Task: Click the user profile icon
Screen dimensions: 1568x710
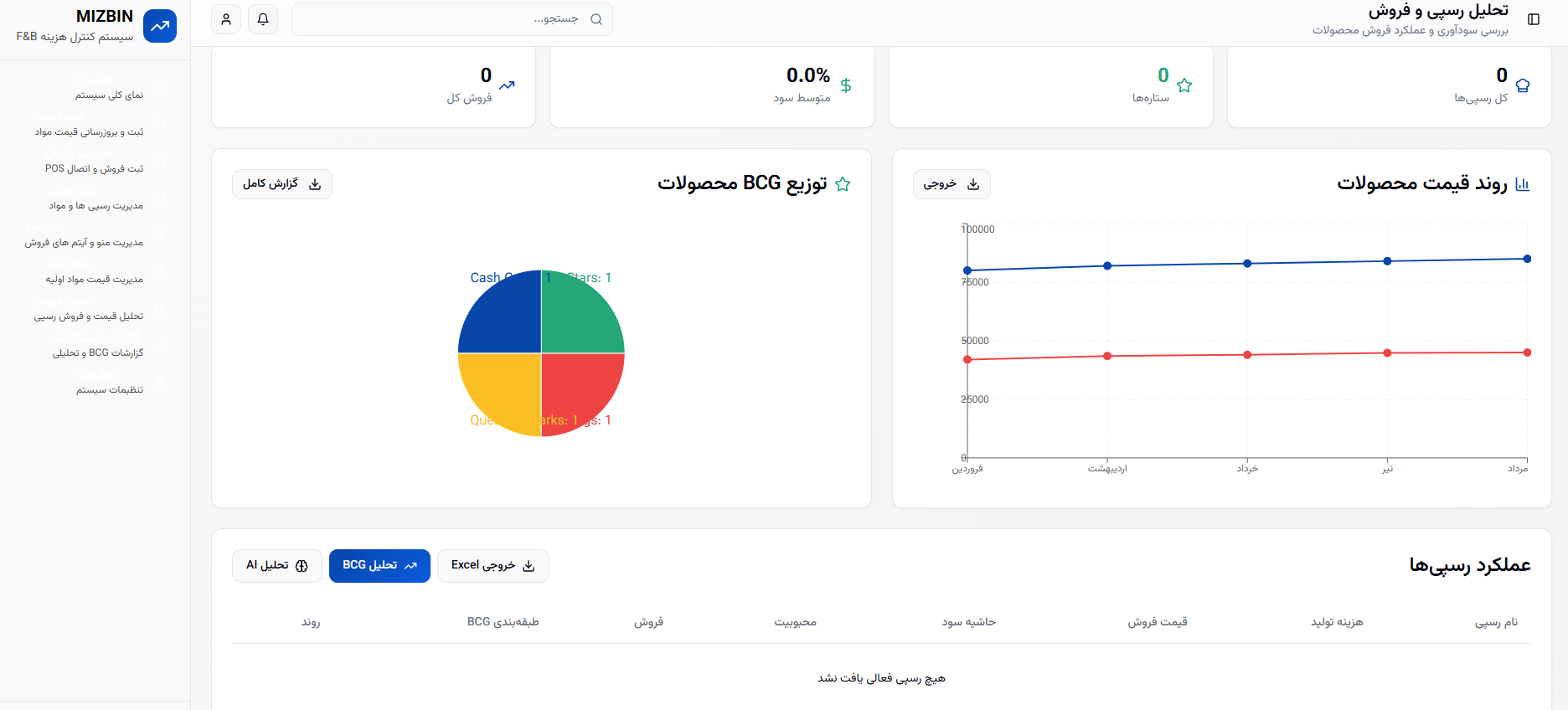Action: tap(226, 19)
